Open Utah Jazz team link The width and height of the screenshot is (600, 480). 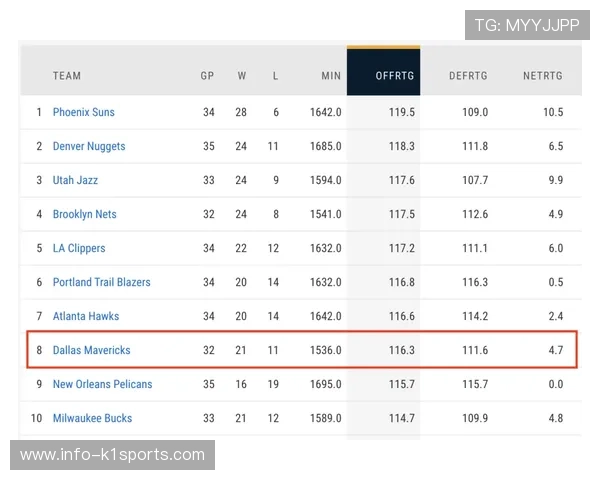tap(75, 180)
